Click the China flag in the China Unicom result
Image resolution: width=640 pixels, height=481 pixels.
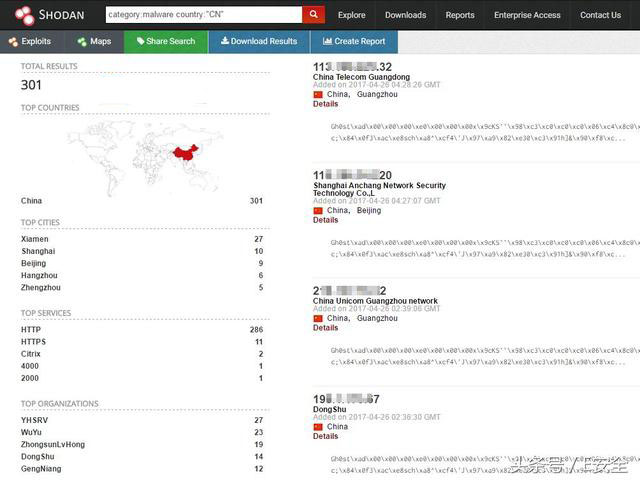click(318, 318)
